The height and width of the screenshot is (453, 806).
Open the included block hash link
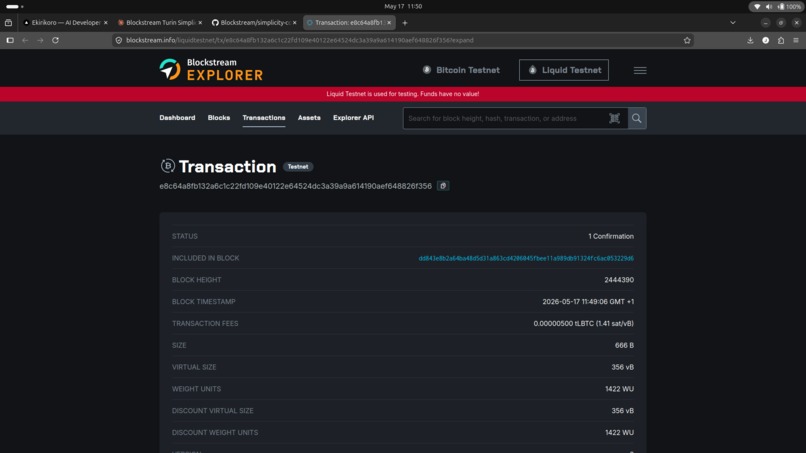pyautogui.click(x=526, y=258)
